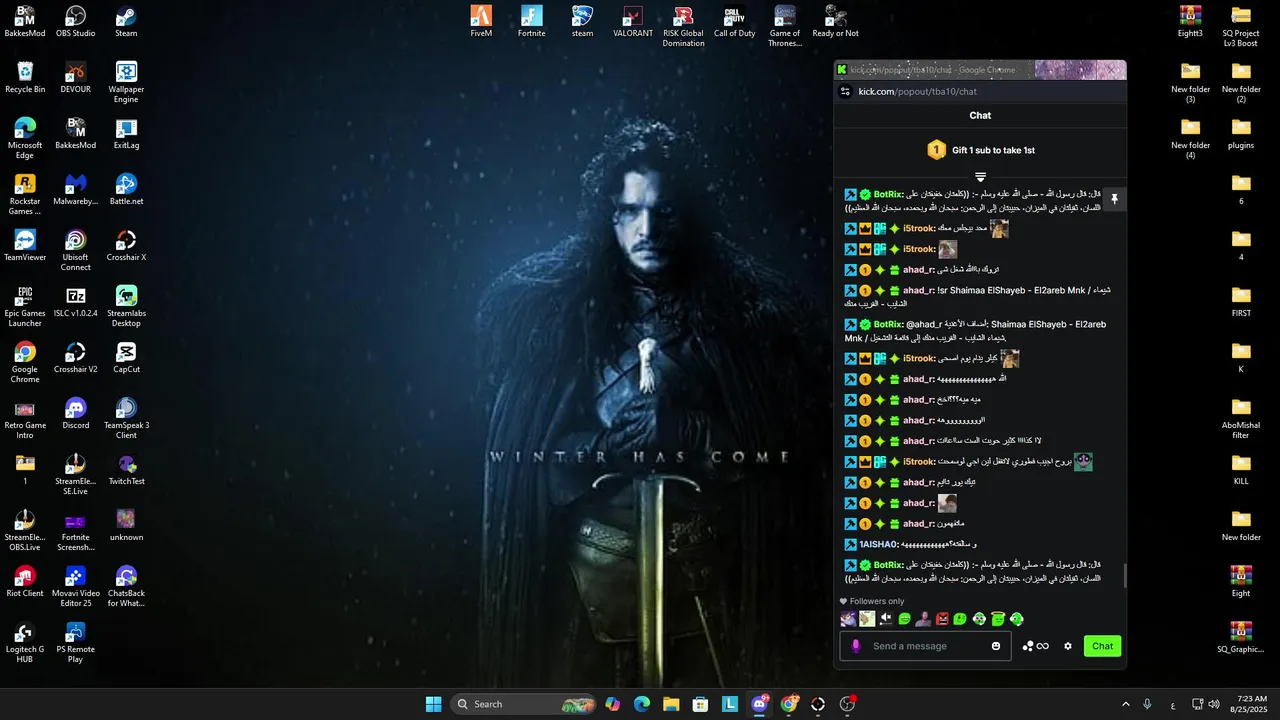Image resolution: width=1280 pixels, height=720 pixels.
Task: Open Rockstar Games Launcher icon
Action: point(25,195)
